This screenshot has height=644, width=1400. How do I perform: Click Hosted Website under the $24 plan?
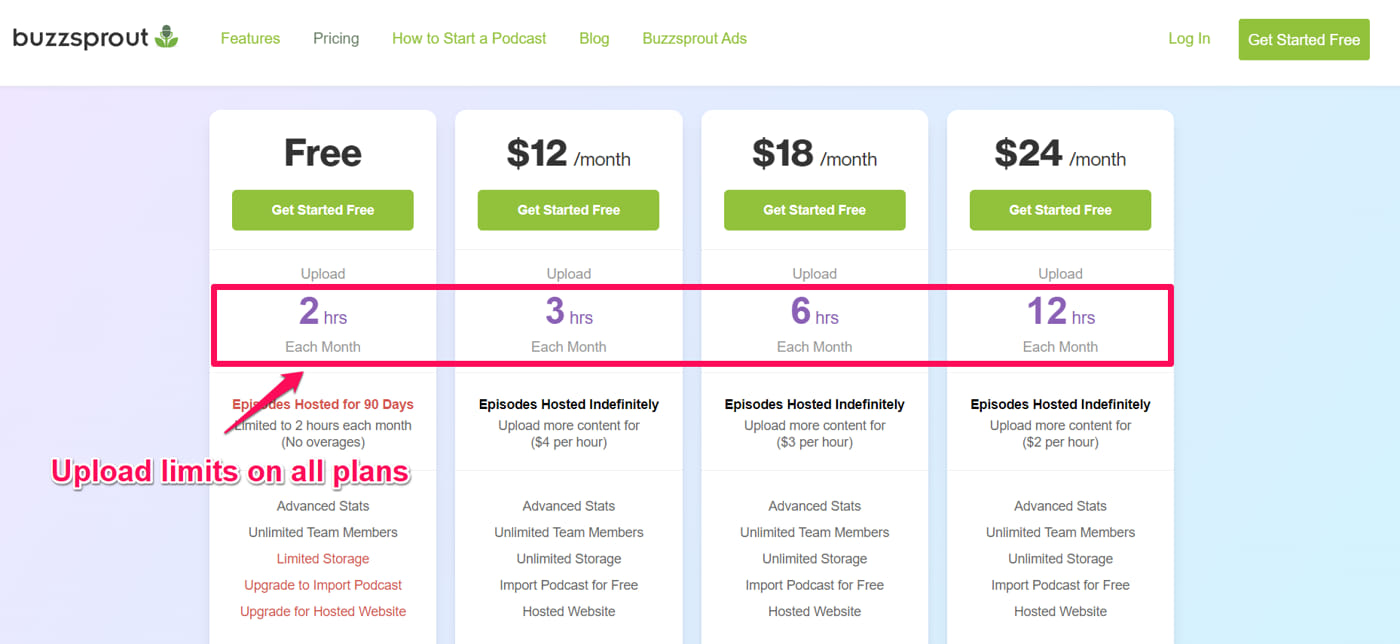pos(1060,610)
